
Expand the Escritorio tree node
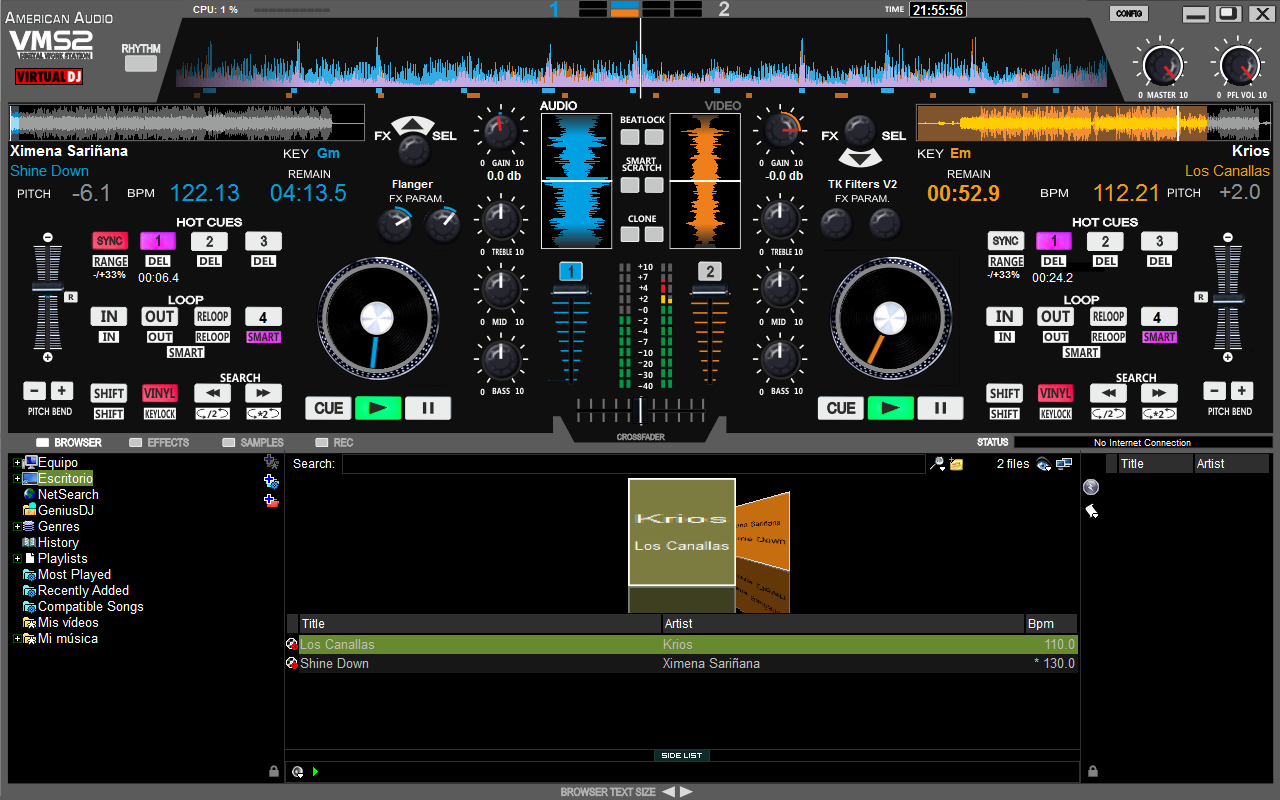point(17,479)
